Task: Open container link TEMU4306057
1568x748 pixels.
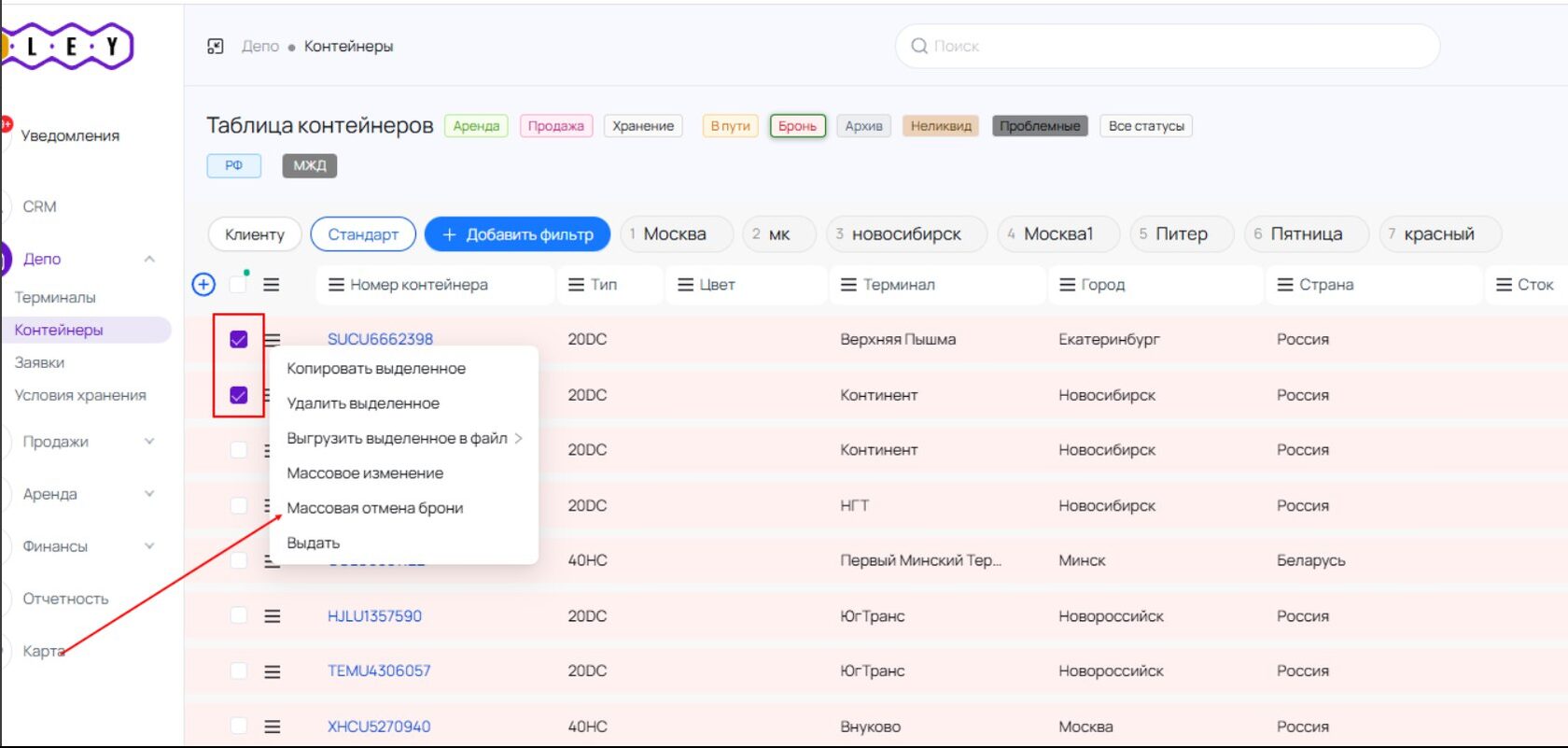Action: coord(379,671)
